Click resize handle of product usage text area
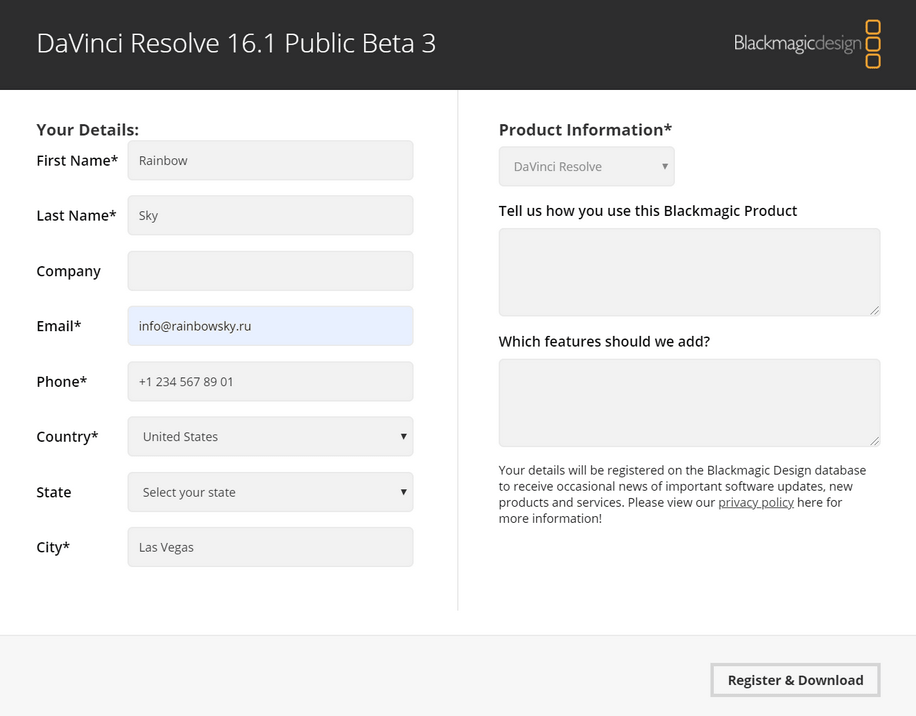The image size is (916, 716). tap(875, 311)
